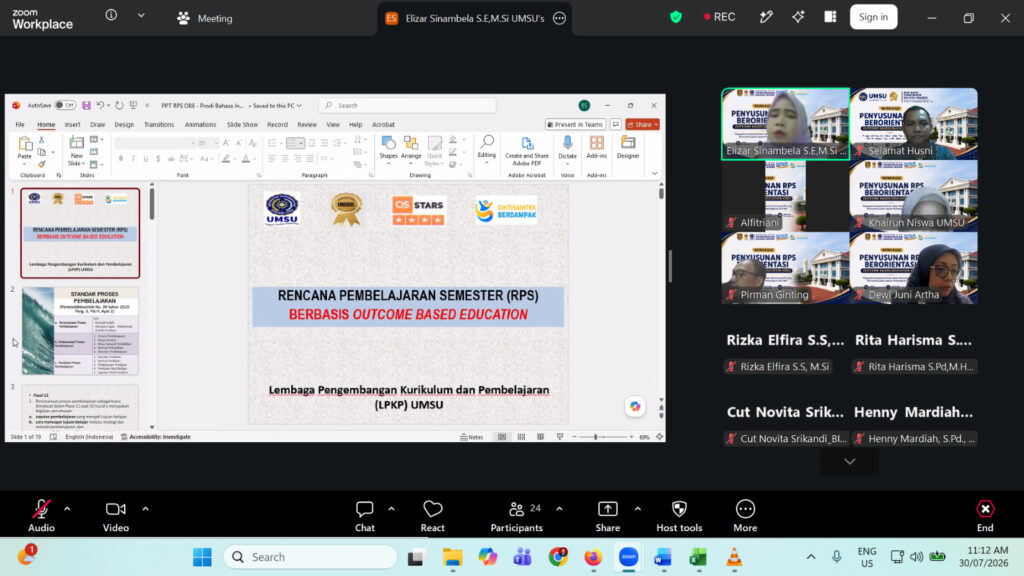Open PowerPoint File menu
This screenshot has height=576, width=1024.
(20, 124)
